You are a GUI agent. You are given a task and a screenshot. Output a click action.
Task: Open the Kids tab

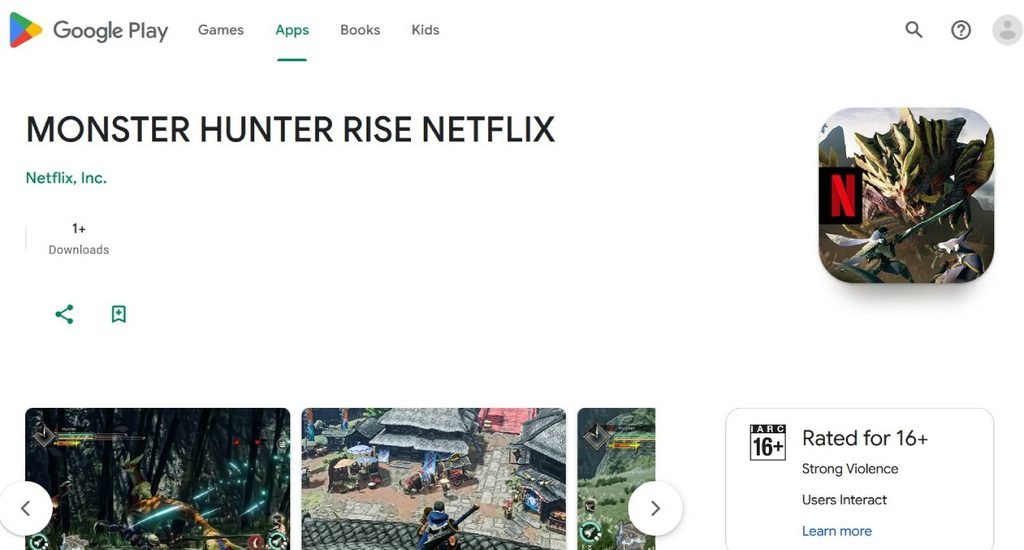425,30
